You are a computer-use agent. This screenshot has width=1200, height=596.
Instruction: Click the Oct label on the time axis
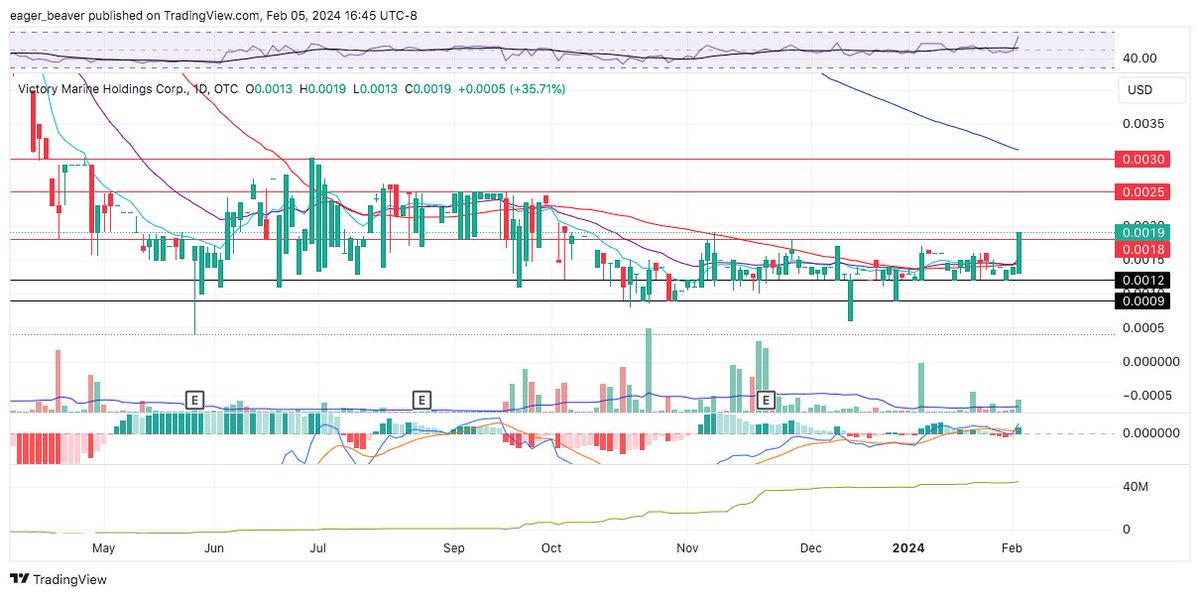(x=551, y=548)
